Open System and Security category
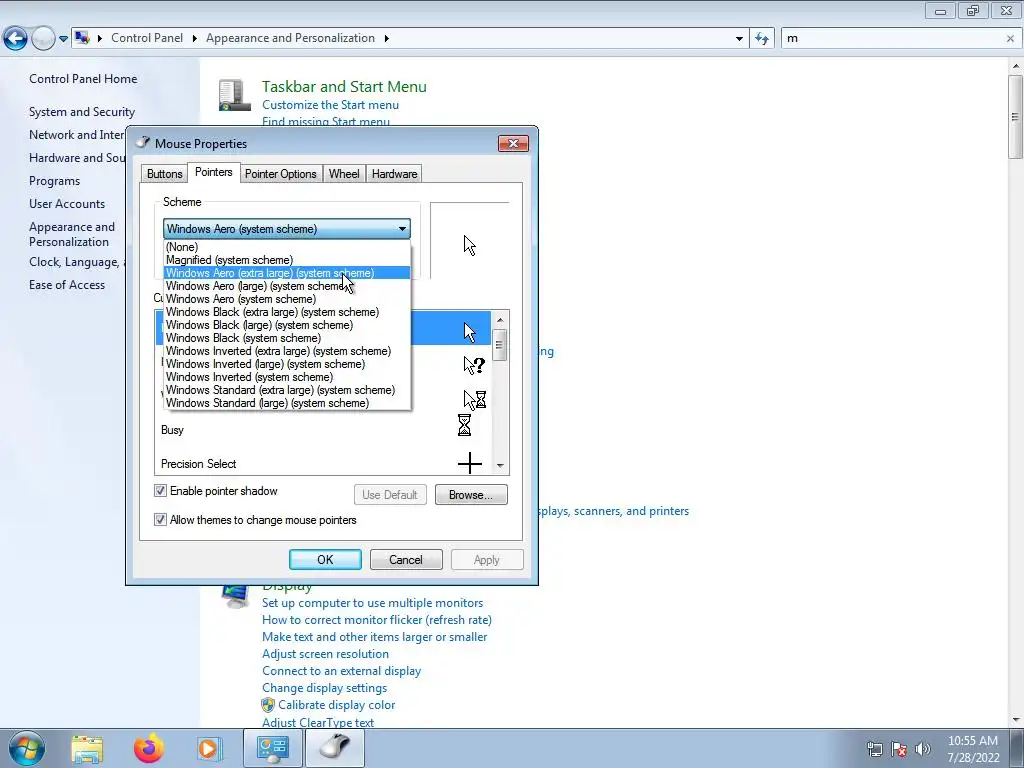This screenshot has height=768, width=1024. [82, 112]
